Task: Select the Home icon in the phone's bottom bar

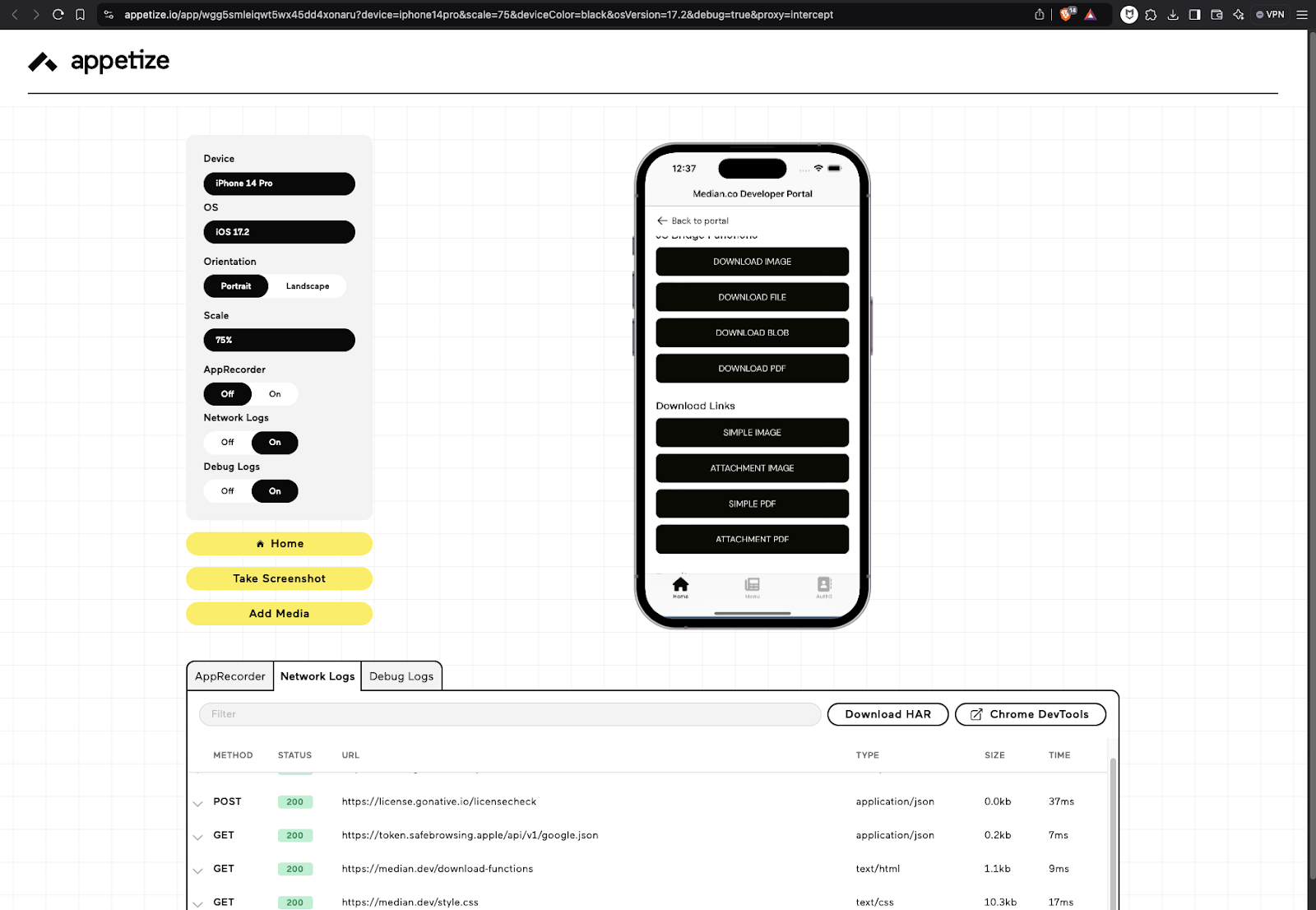Action: pyautogui.click(x=680, y=586)
